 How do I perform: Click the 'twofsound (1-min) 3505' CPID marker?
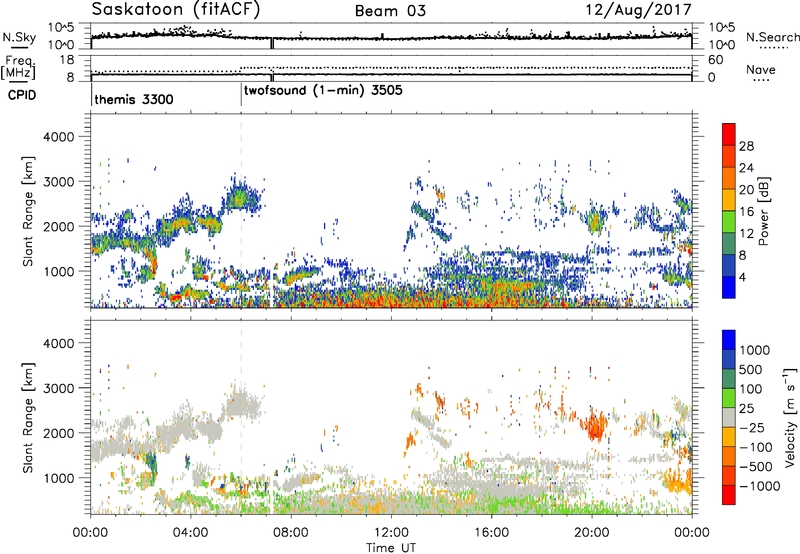323,90
